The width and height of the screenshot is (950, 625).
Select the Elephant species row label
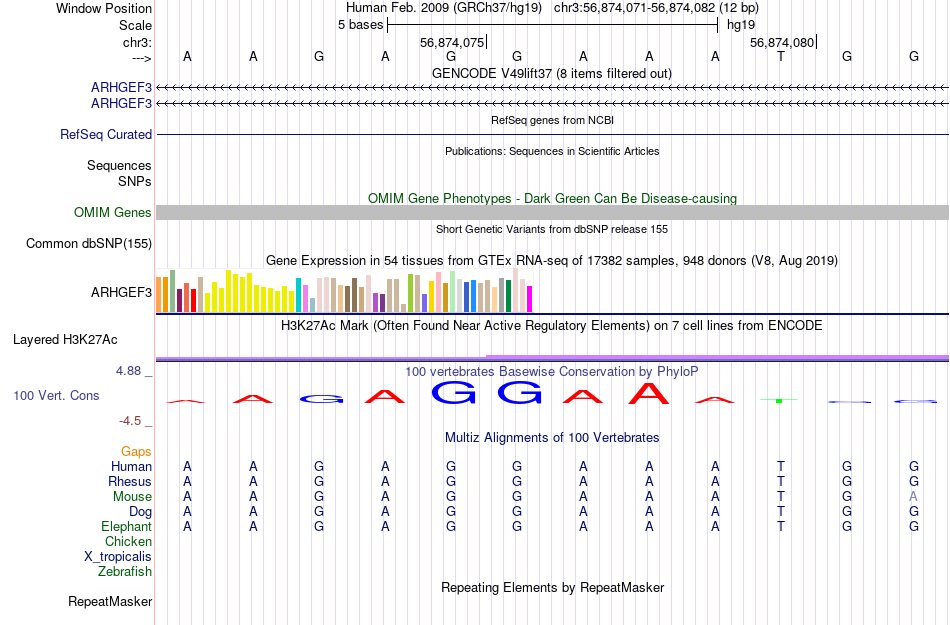tap(126, 526)
